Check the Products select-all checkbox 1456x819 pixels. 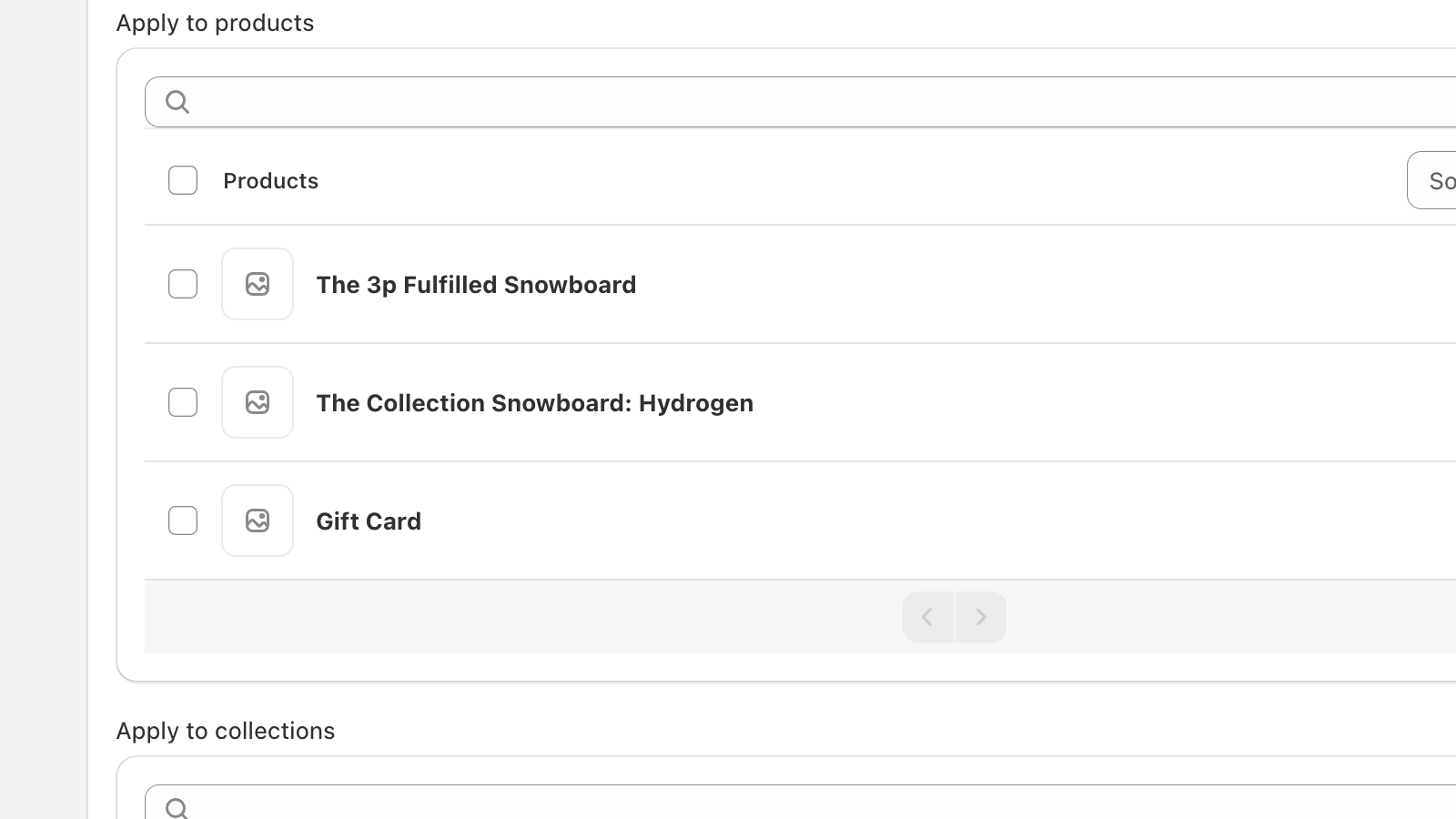(182, 180)
